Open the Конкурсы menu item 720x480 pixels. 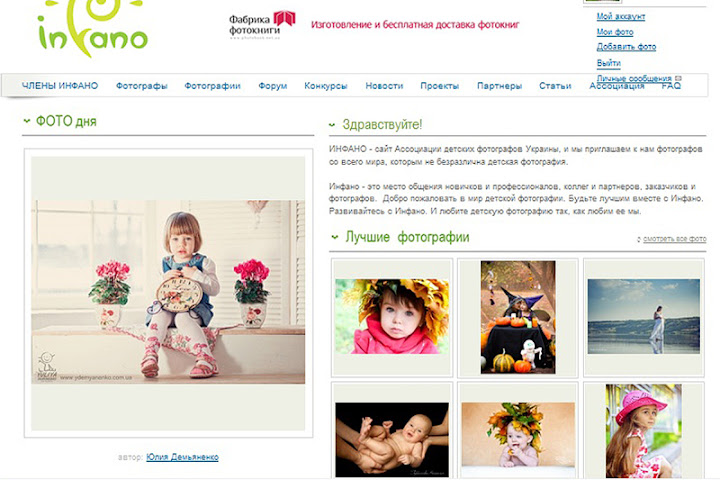(x=326, y=86)
